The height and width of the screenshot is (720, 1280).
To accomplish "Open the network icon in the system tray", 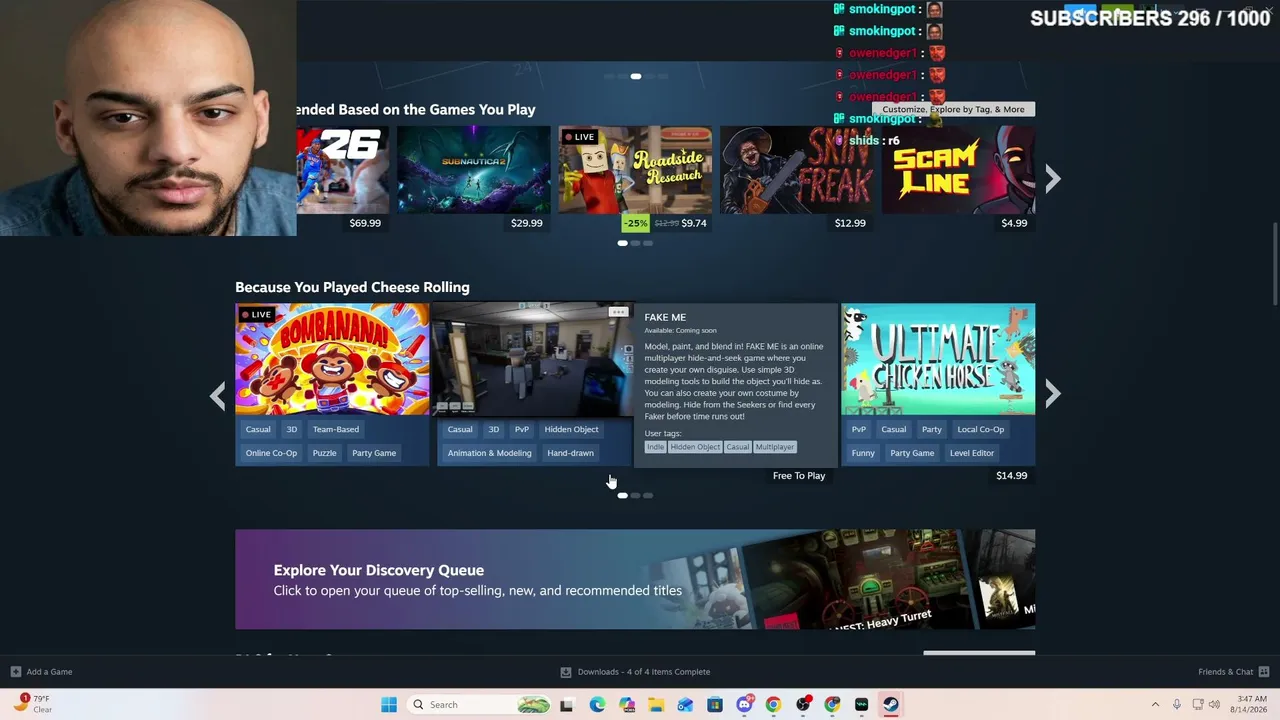I will tap(1196, 705).
